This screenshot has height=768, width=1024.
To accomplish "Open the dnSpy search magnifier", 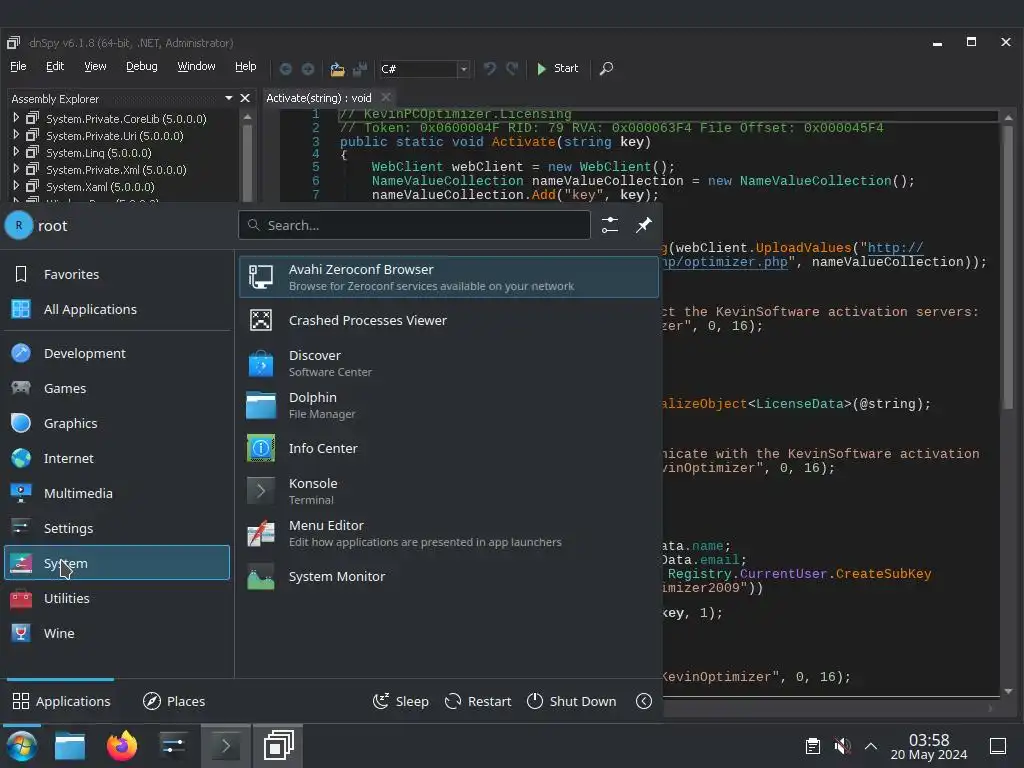I will pos(606,68).
